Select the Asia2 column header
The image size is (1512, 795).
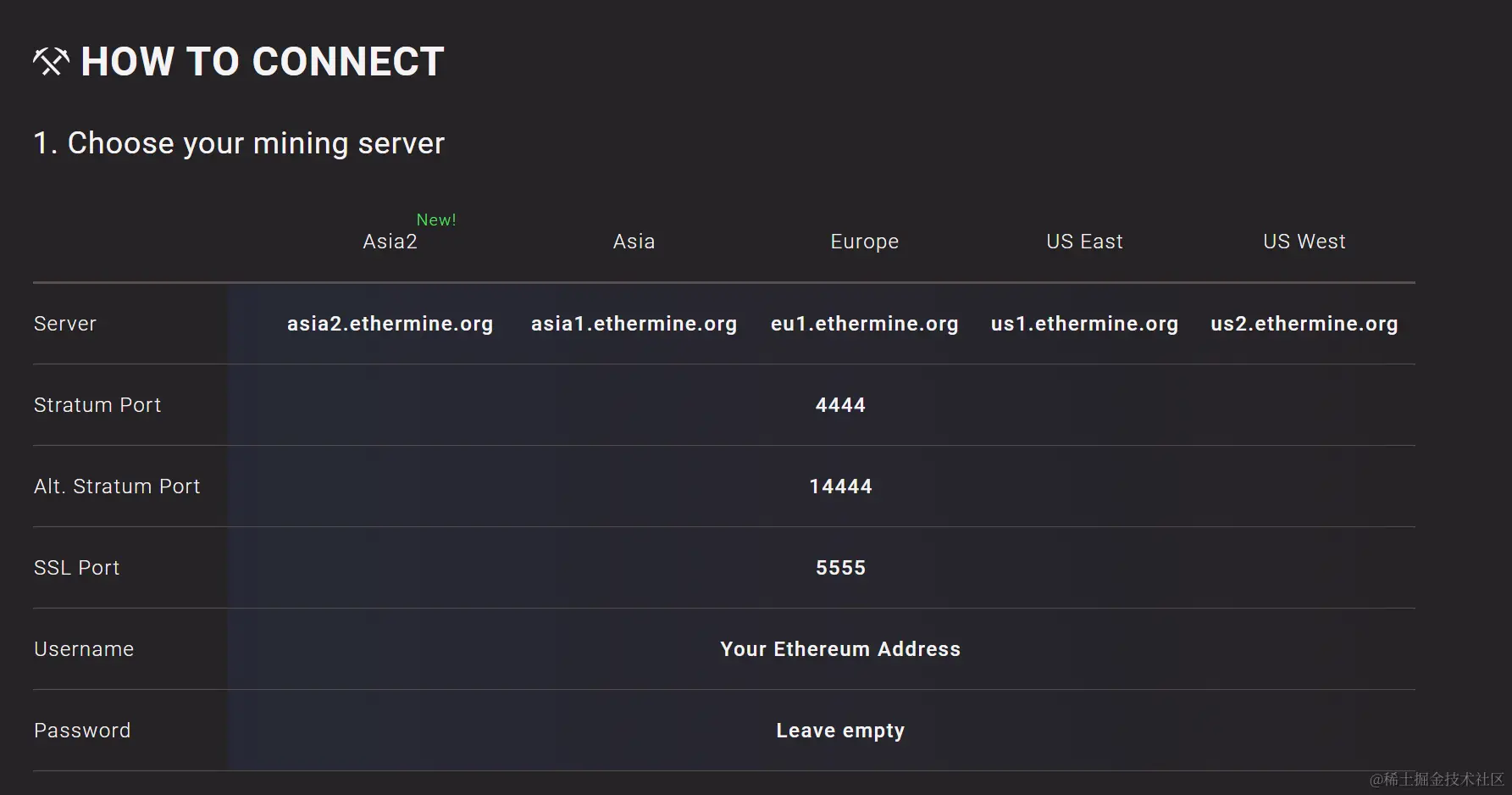pos(390,242)
